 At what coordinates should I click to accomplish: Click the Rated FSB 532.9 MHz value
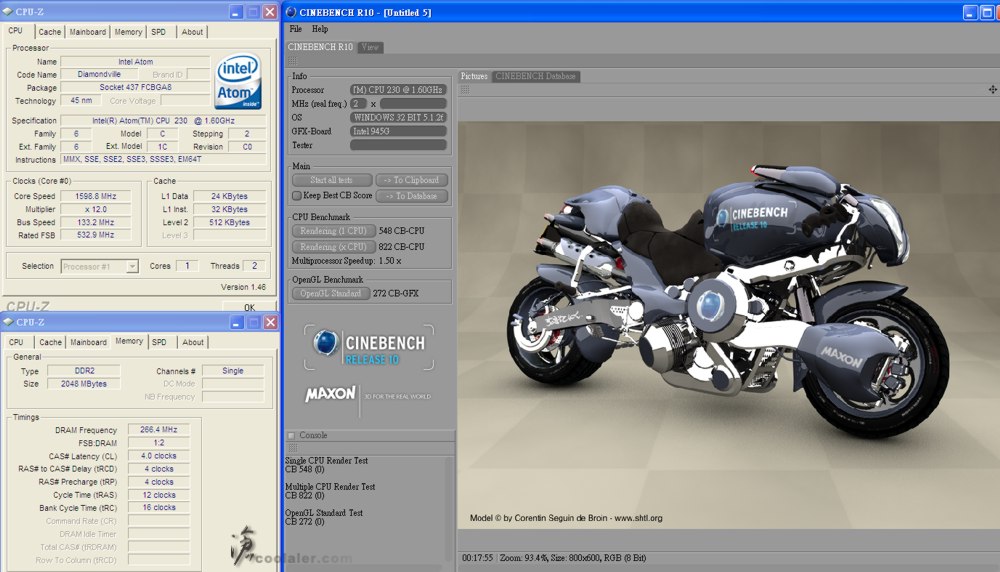coord(96,235)
